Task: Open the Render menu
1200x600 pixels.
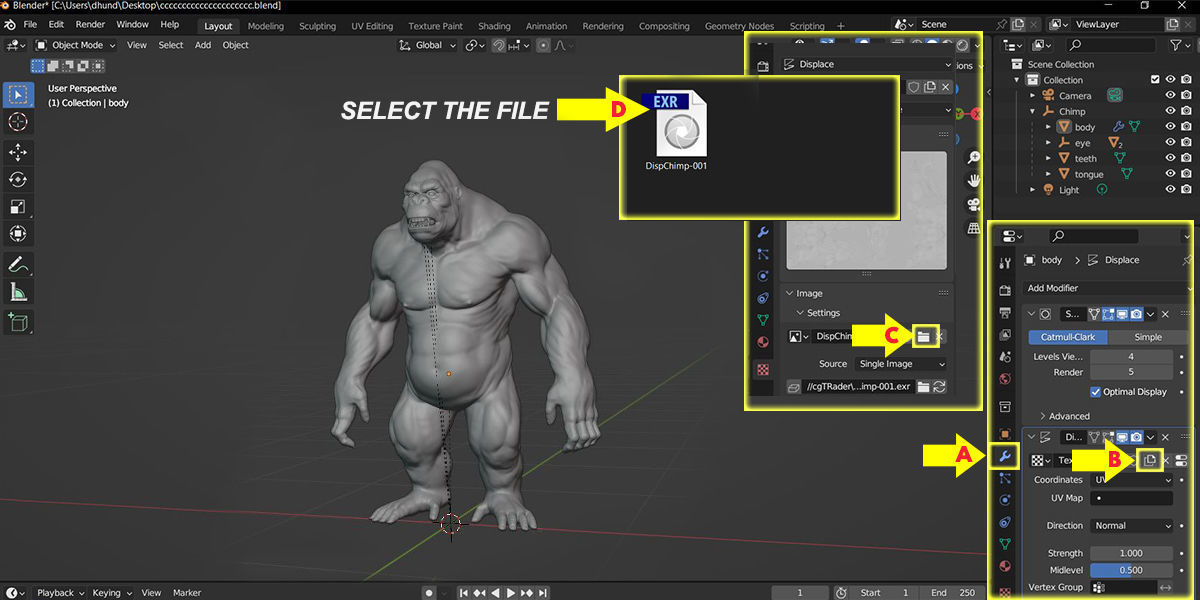Action: point(91,24)
